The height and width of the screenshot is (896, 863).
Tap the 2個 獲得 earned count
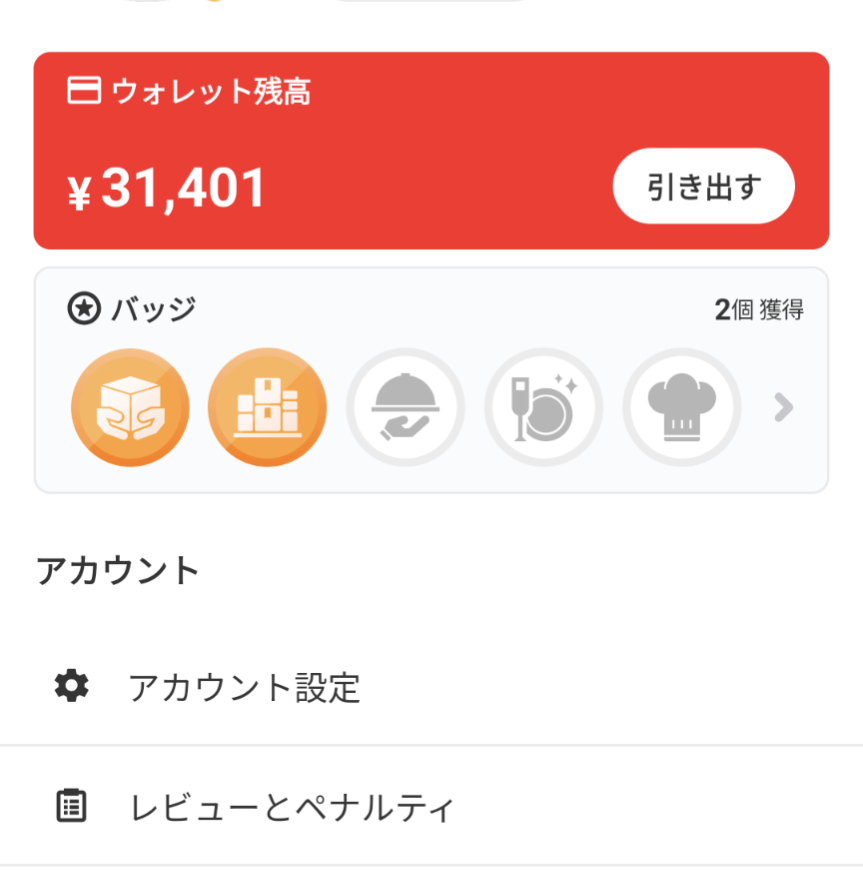759,310
